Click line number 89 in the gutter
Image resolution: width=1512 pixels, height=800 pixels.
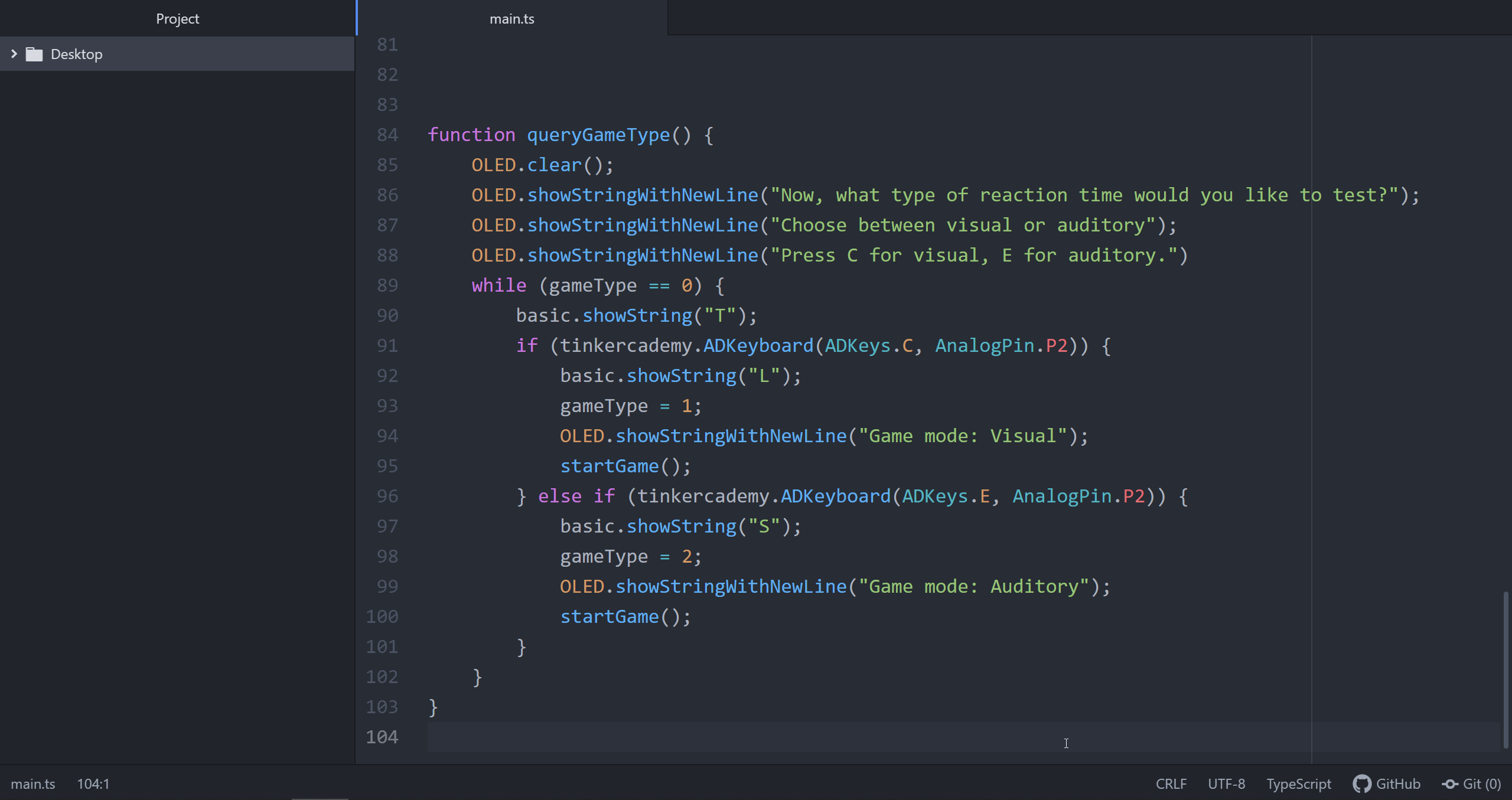click(387, 285)
